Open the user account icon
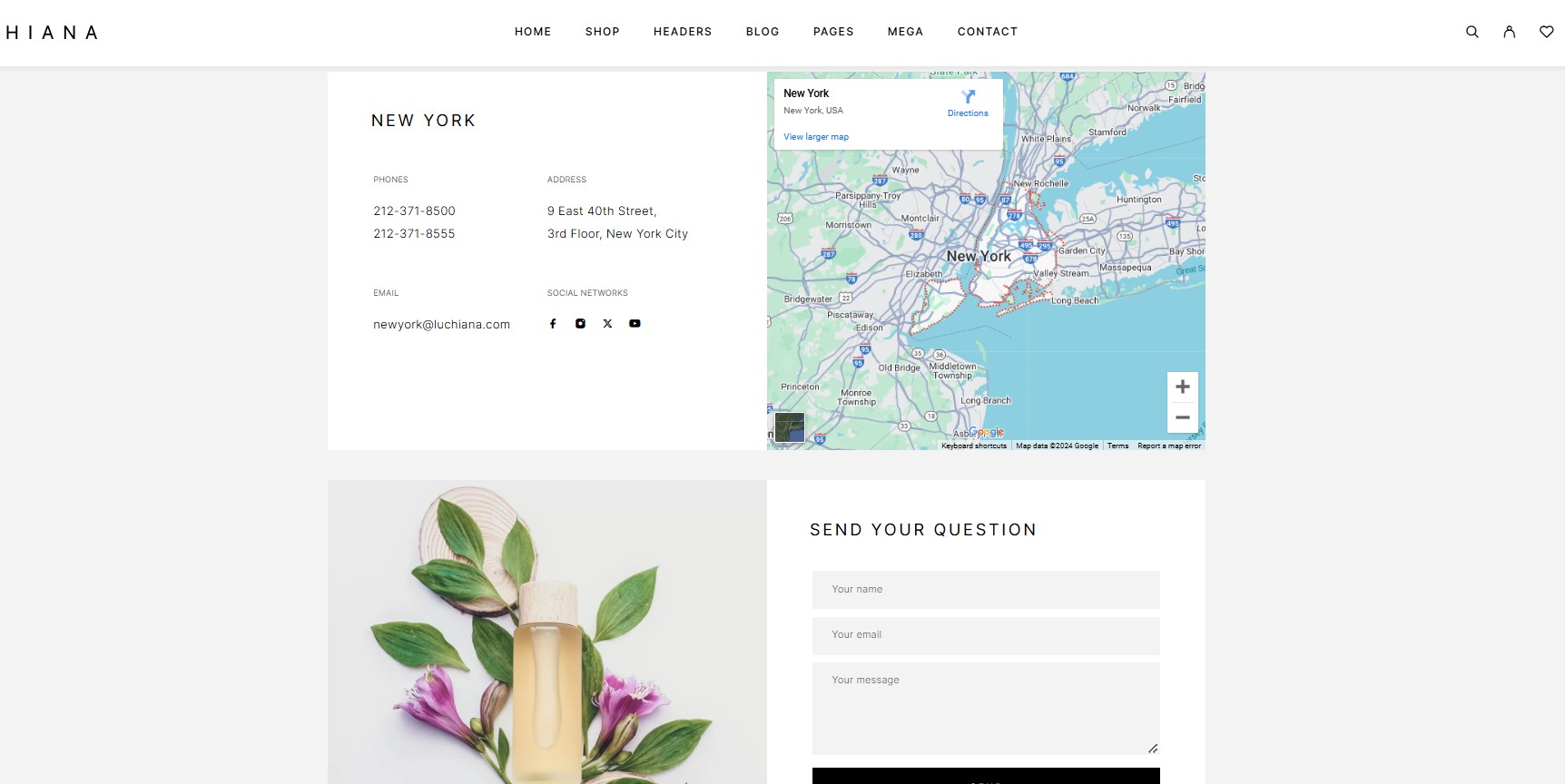1565x784 pixels. point(1510,32)
